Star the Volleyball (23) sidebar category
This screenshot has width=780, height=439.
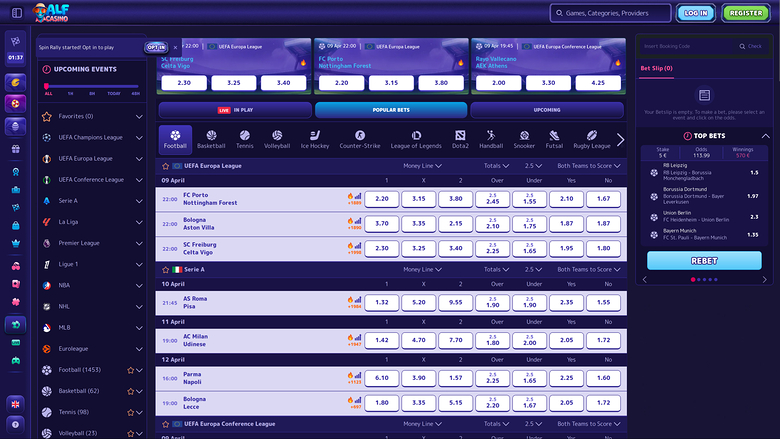(x=130, y=434)
